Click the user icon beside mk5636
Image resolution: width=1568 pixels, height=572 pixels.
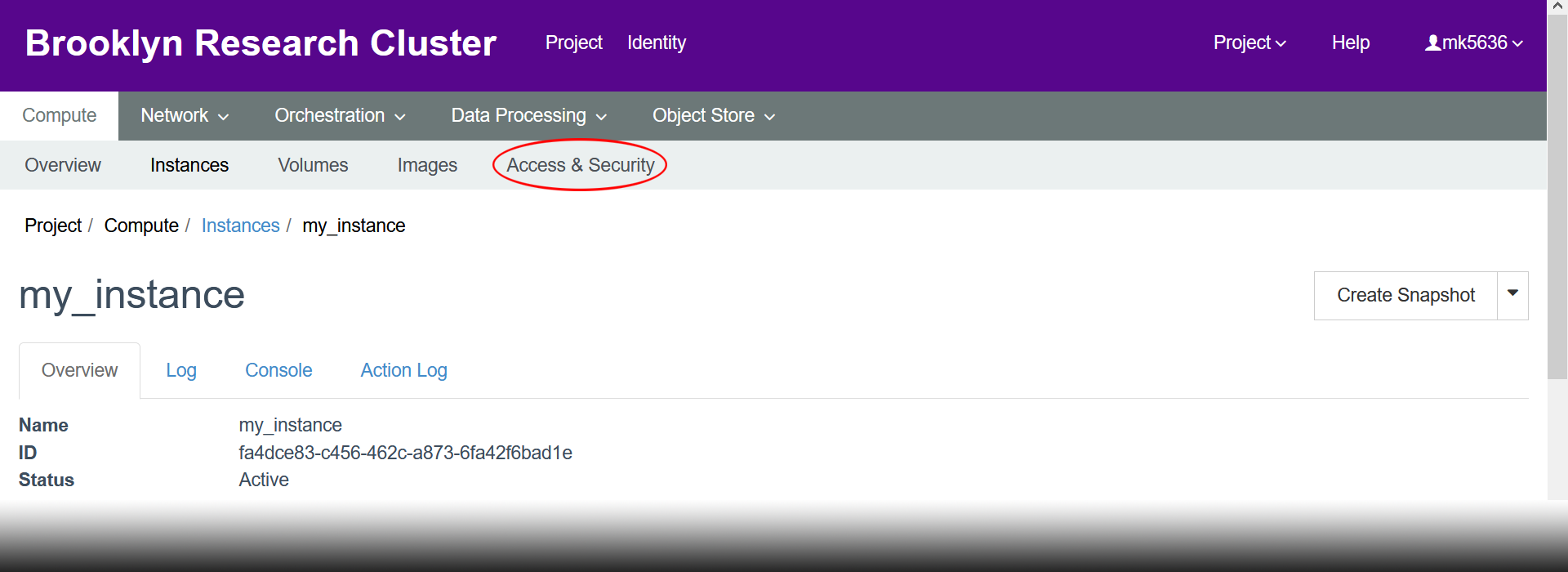pyautogui.click(x=1432, y=43)
